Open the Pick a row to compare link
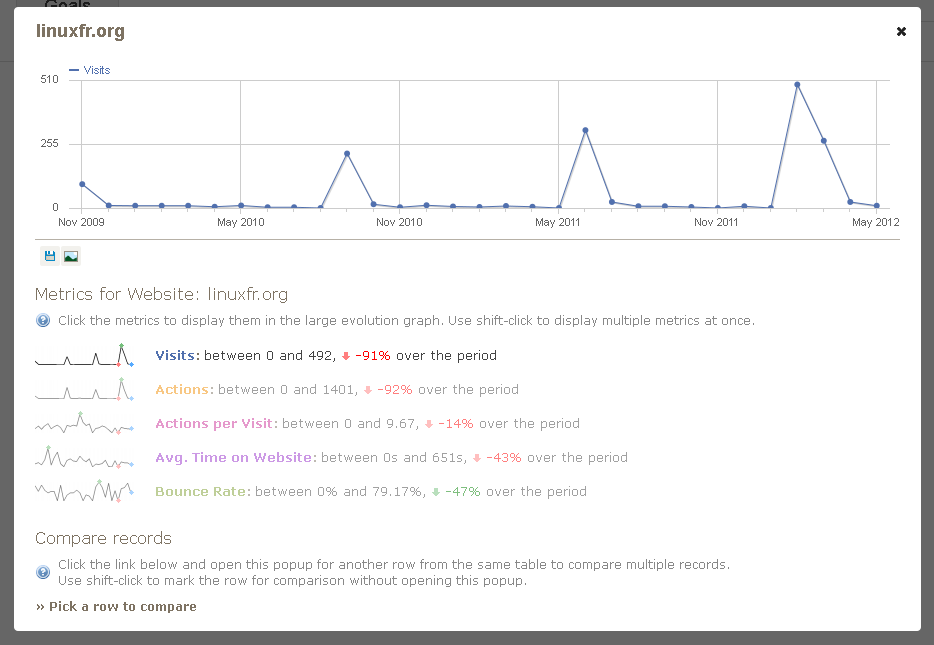This screenshot has width=934, height=645. click(x=116, y=606)
